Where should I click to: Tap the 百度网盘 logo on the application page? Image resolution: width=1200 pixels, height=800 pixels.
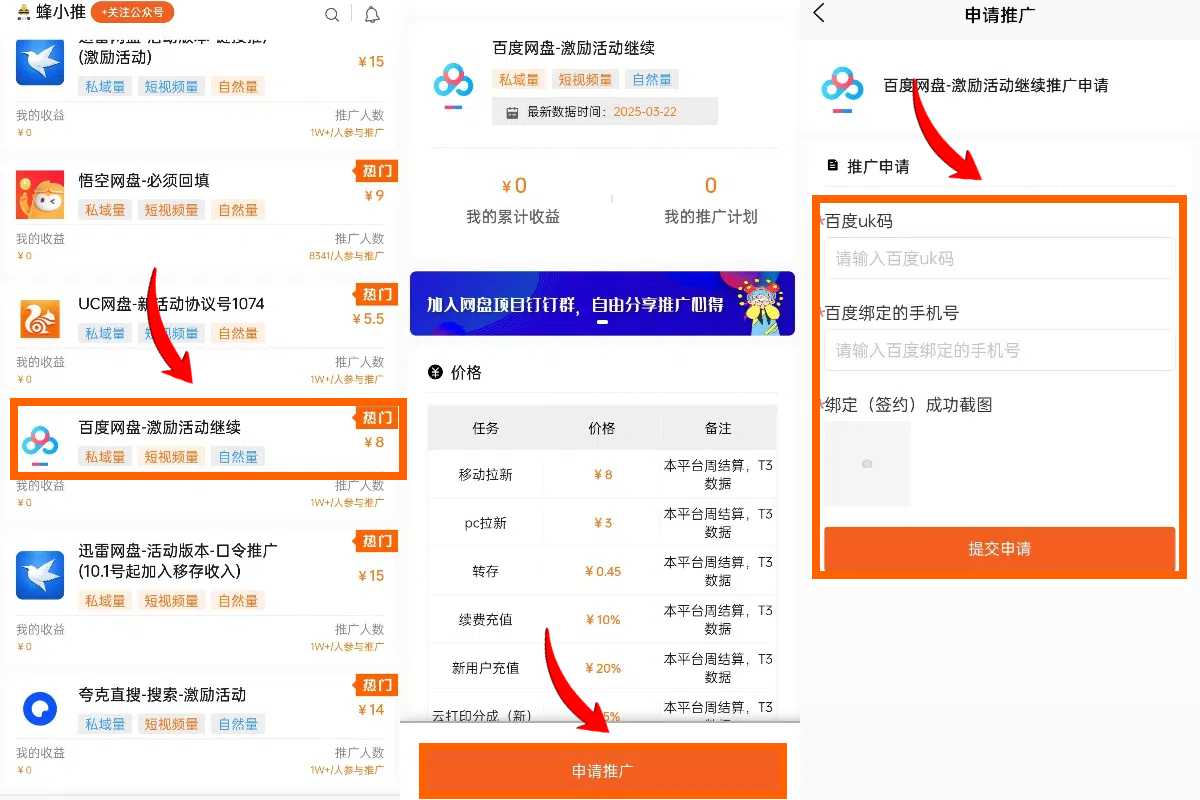tap(842, 88)
